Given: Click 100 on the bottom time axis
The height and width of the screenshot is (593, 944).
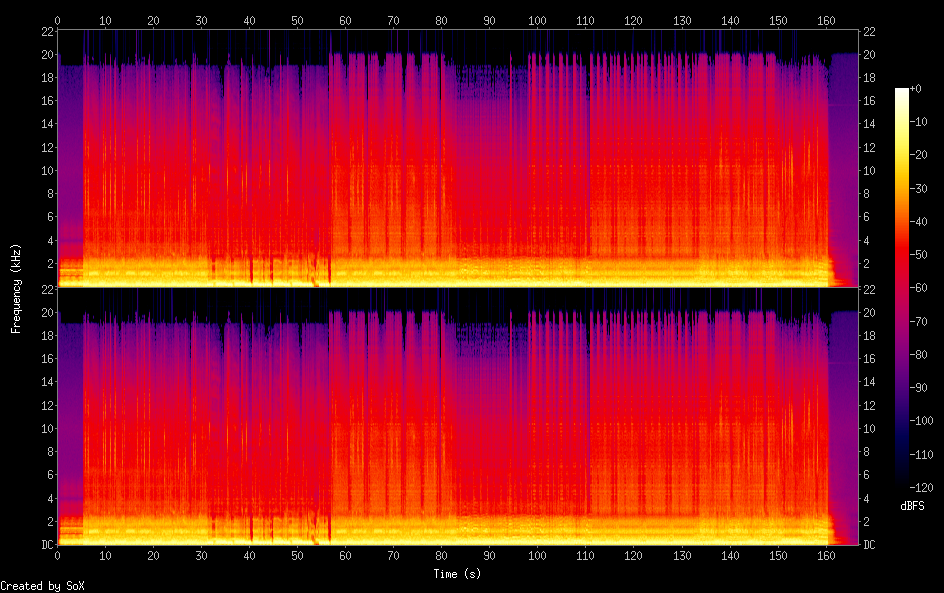Looking at the screenshot, I should 538,555.
